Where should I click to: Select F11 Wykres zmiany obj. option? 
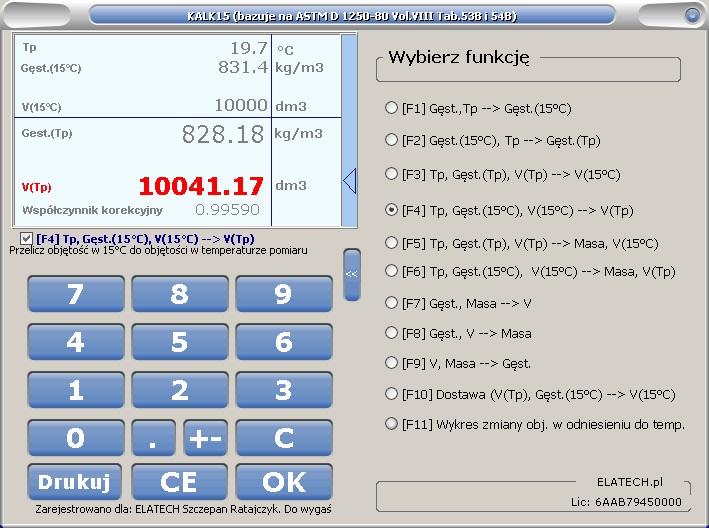(535, 424)
